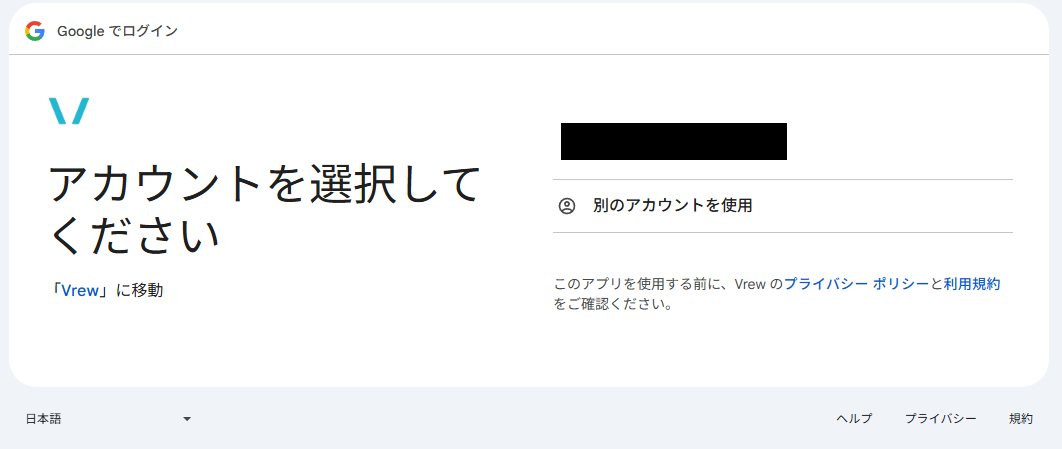Open the 日本語 language selector
The width and height of the screenshot is (1062, 449).
coord(108,419)
